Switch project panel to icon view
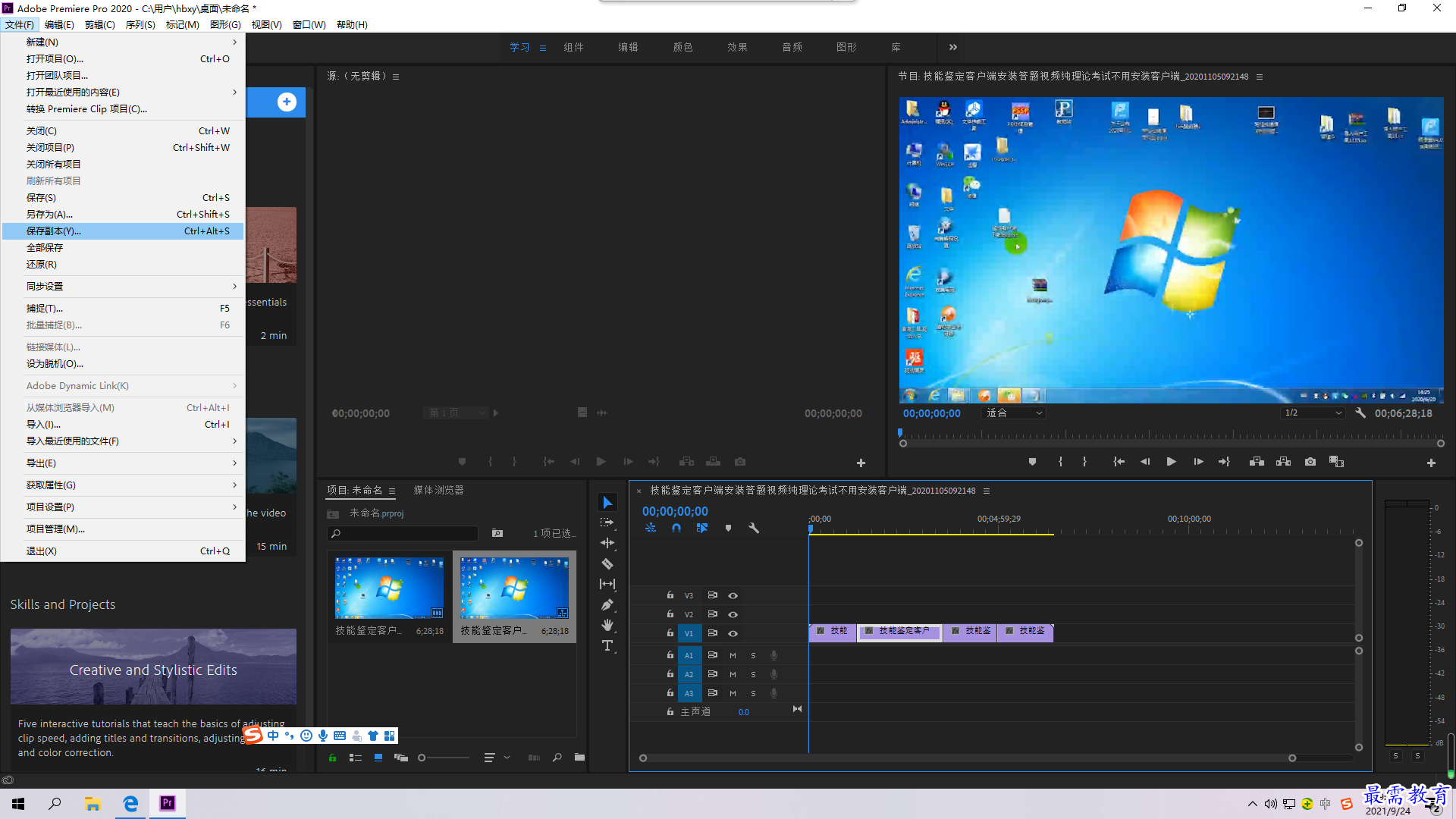 pos(378,758)
